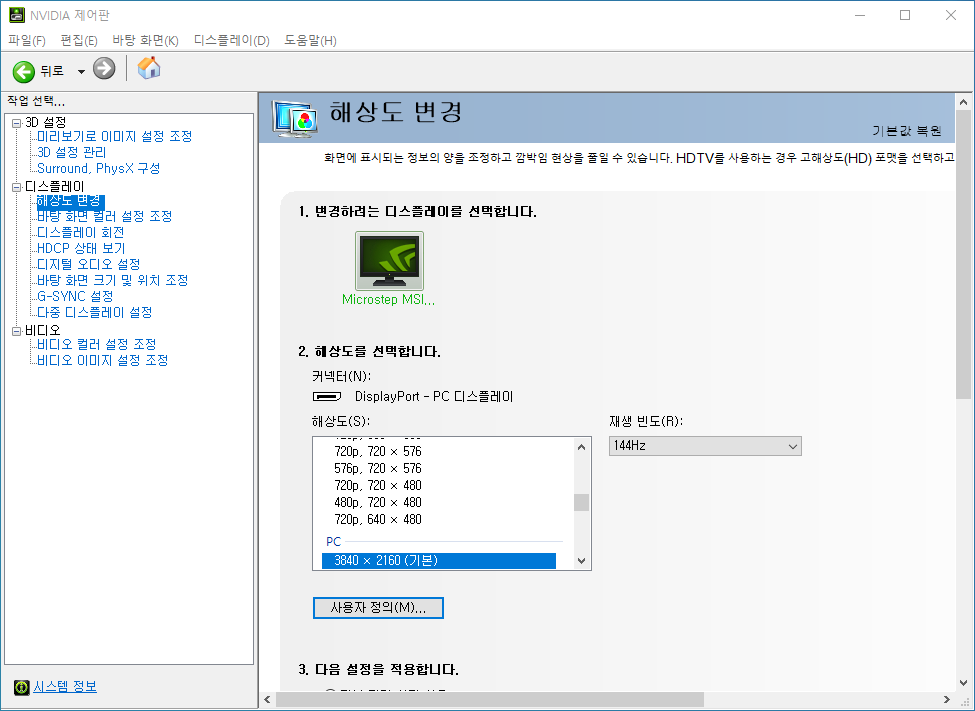Open 3D 설정 관리 in the tree
Image resolution: width=975 pixels, height=711 pixels.
coord(72,152)
